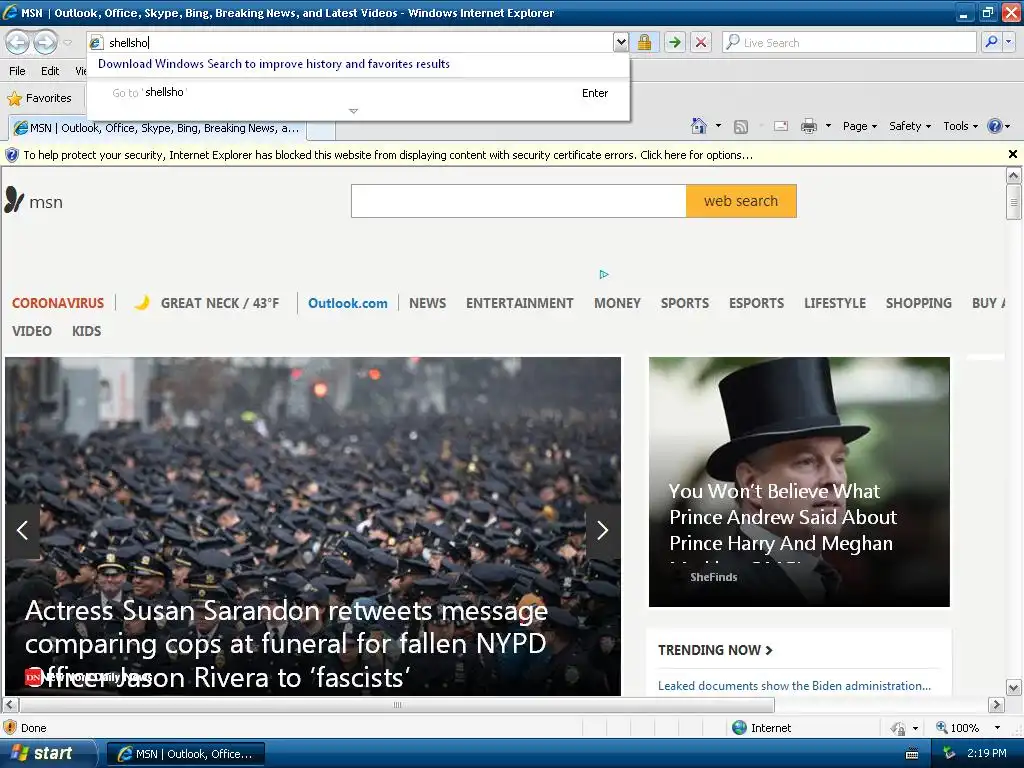Open the recent pages dropdown arrow

67,42
